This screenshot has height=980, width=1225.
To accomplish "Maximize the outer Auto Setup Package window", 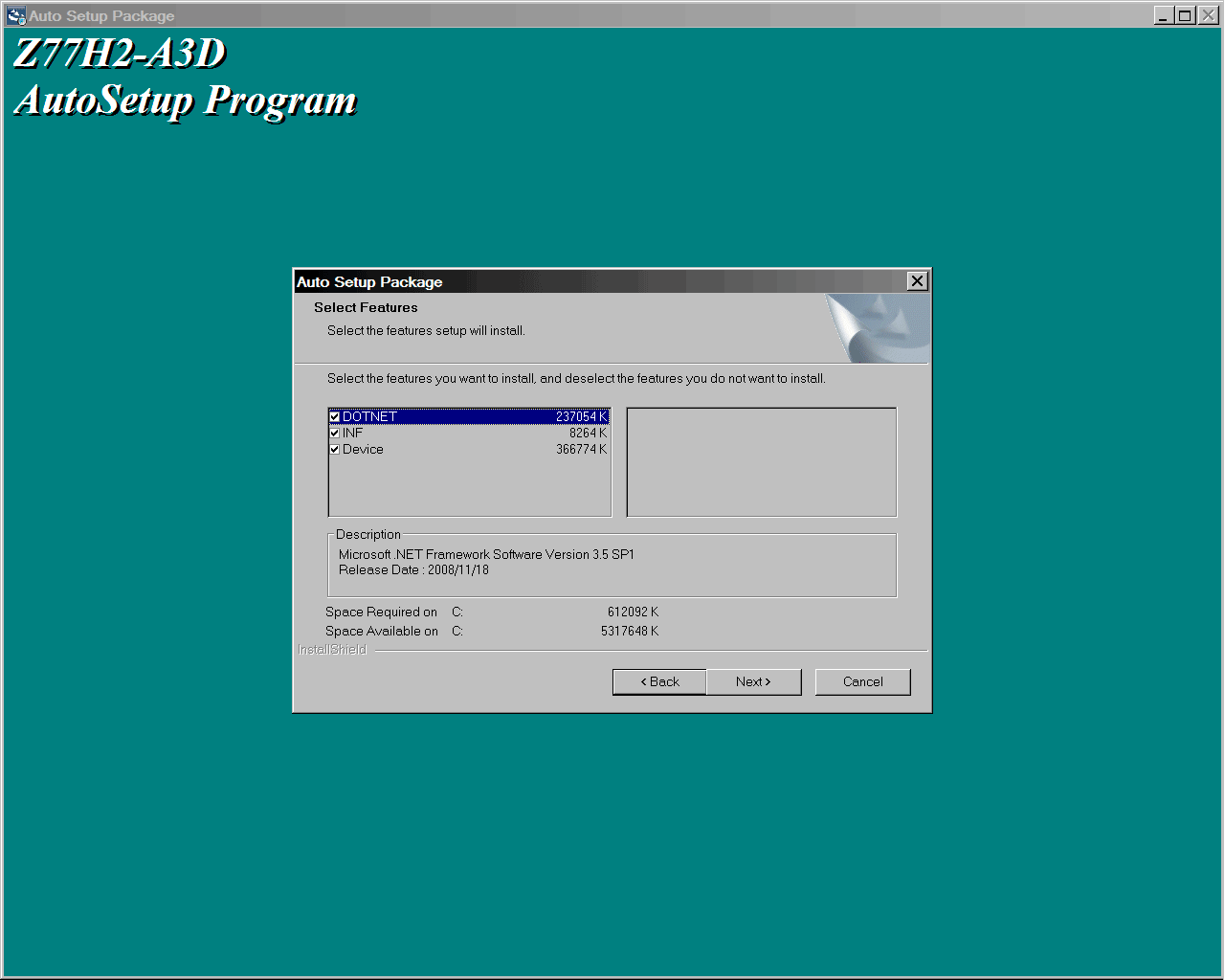I will 1185,15.
